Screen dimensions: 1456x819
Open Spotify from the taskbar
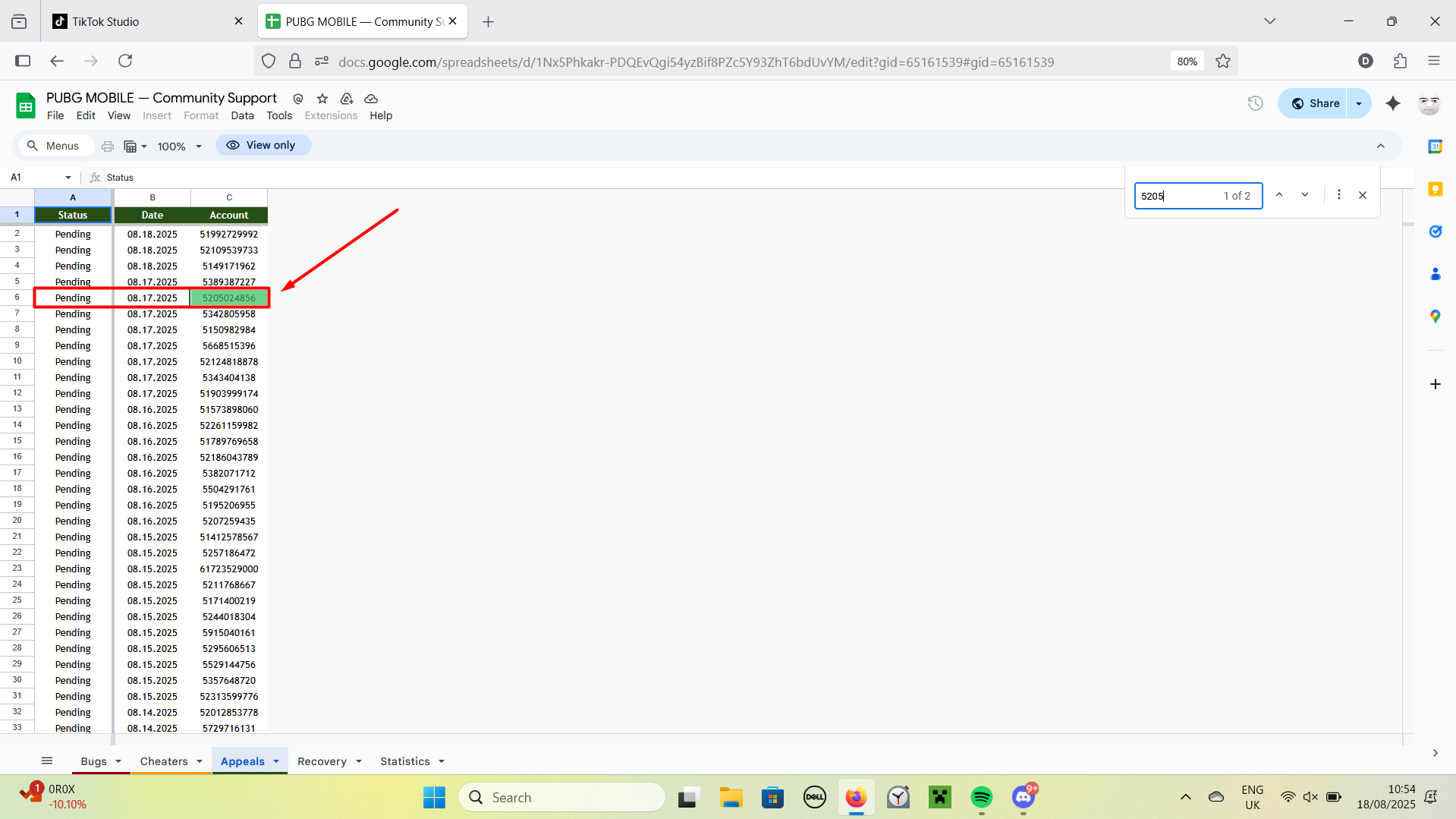[x=982, y=797]
